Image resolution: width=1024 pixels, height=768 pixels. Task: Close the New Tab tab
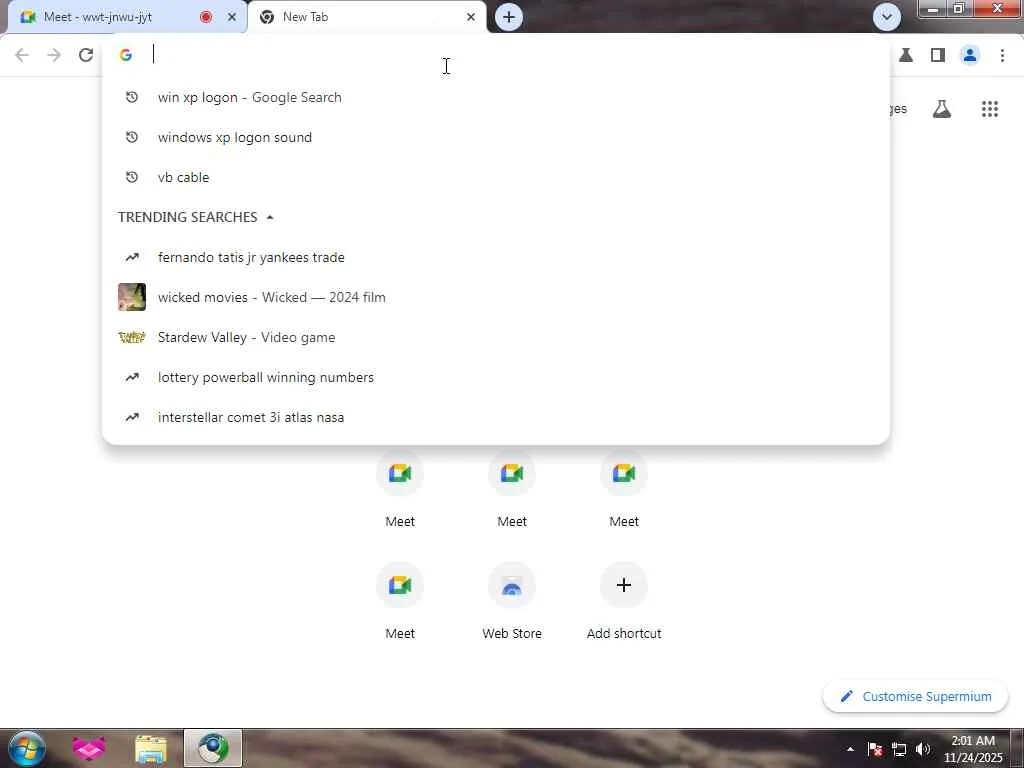tap(471, 17)
